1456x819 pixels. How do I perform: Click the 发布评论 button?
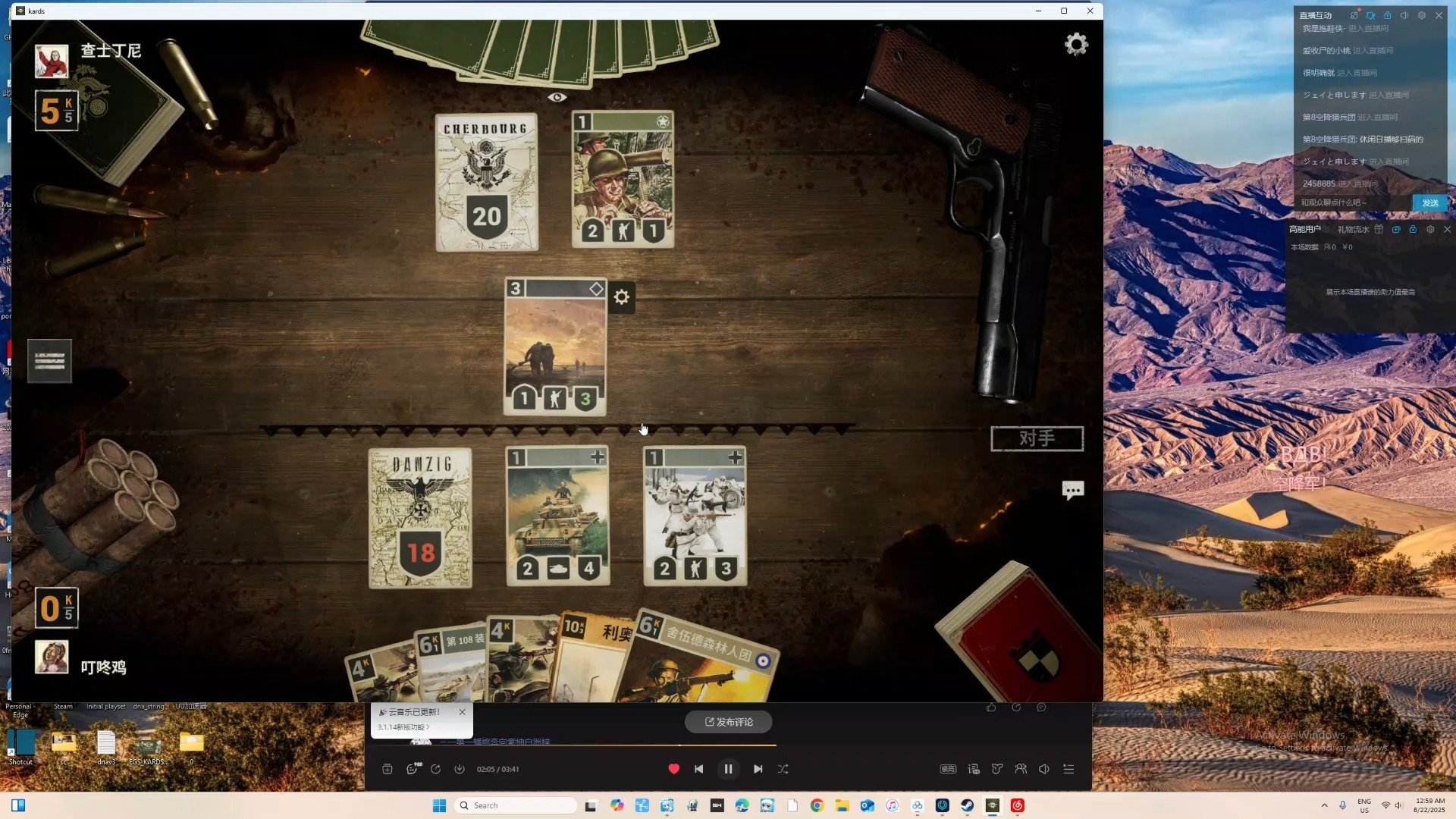point(729,722)
